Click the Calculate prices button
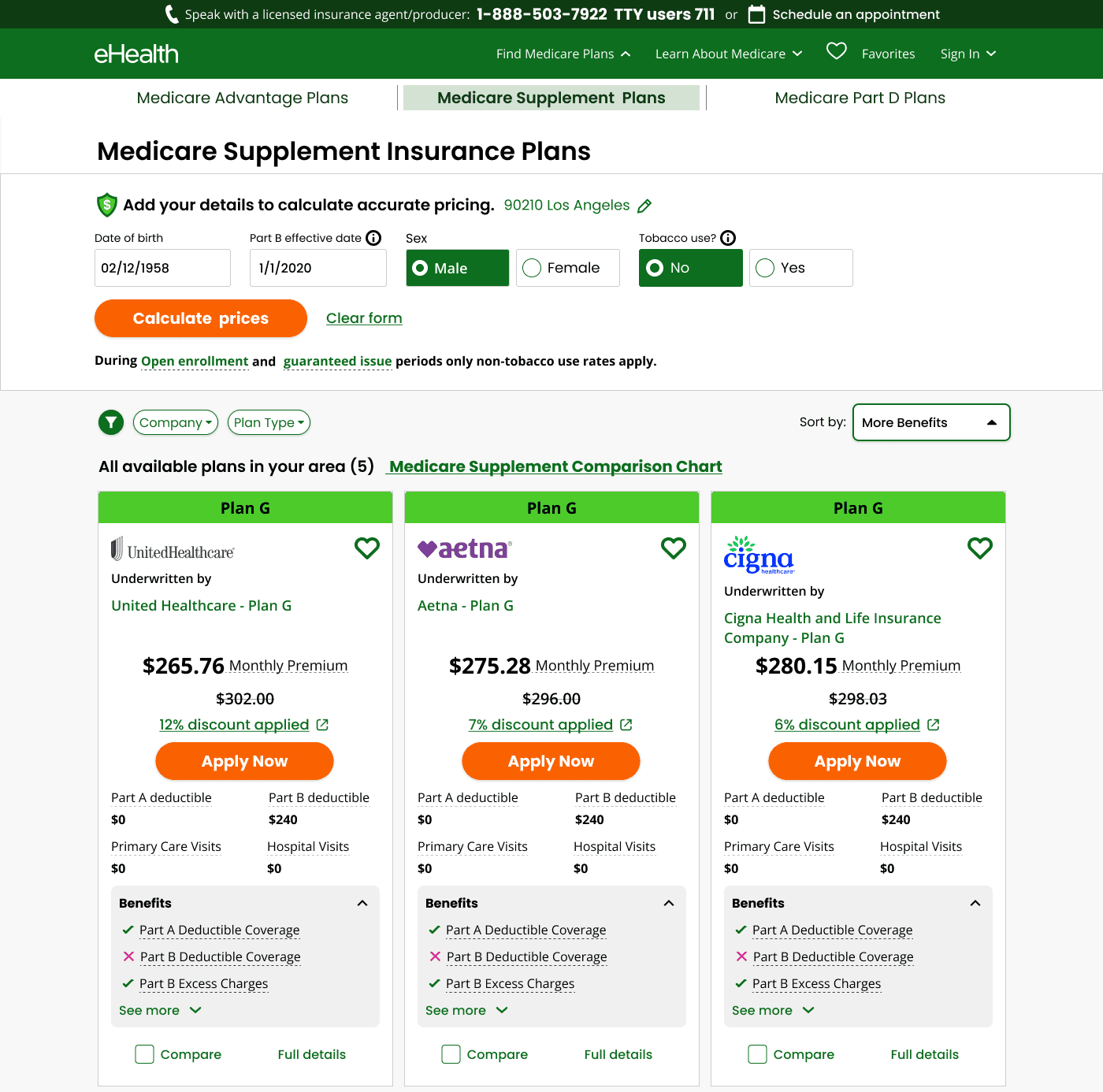The width and height of the screenshot is (1103, 1092). 201,318
